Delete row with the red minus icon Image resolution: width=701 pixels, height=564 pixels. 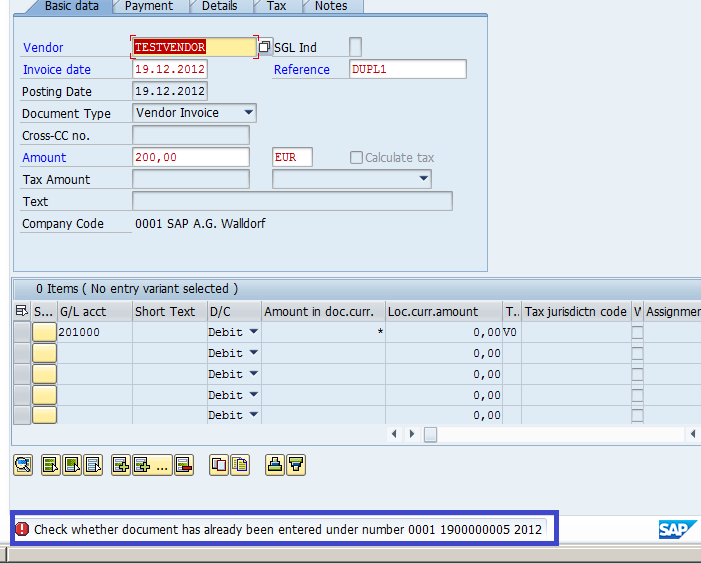tap(184, 465)
